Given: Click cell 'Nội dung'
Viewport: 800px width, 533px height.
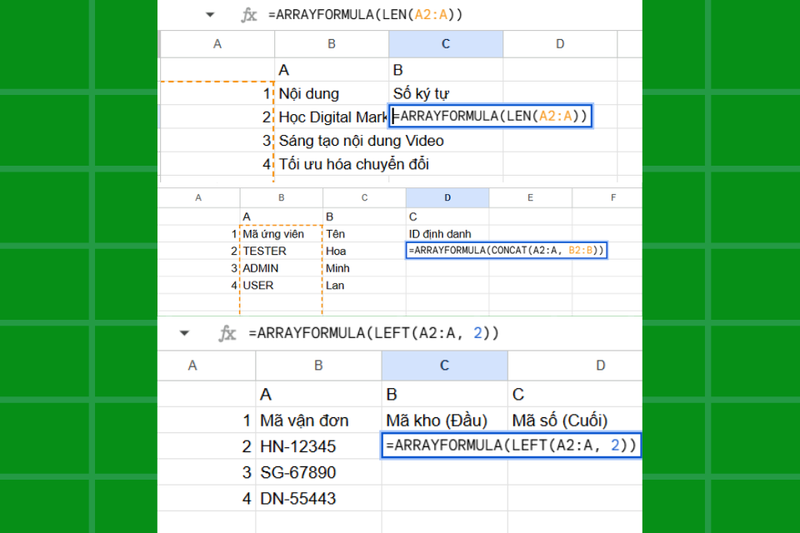Looking at the screenshot, I should [332, 93].
